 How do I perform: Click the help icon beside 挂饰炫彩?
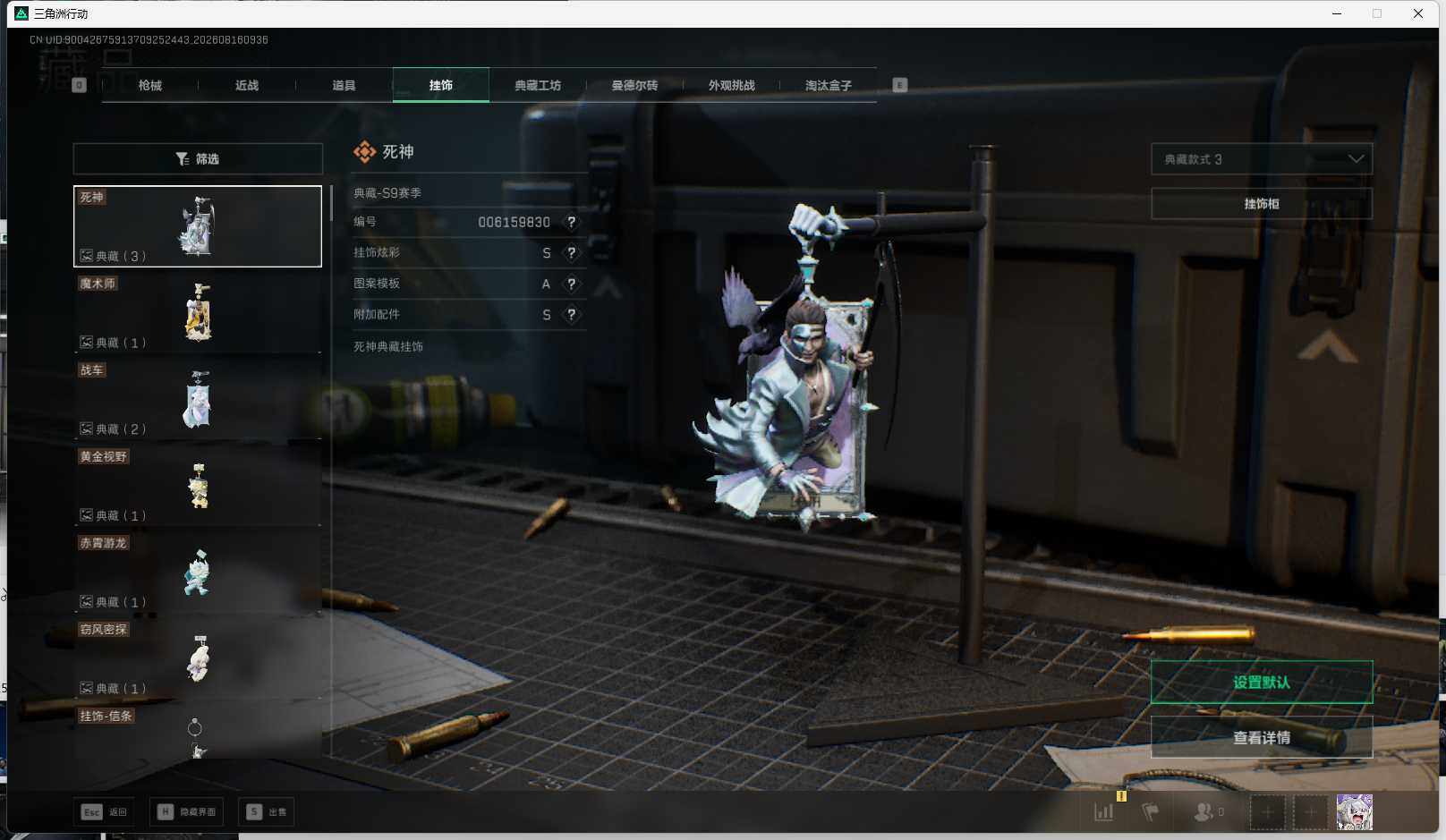[x=572, y=253]
